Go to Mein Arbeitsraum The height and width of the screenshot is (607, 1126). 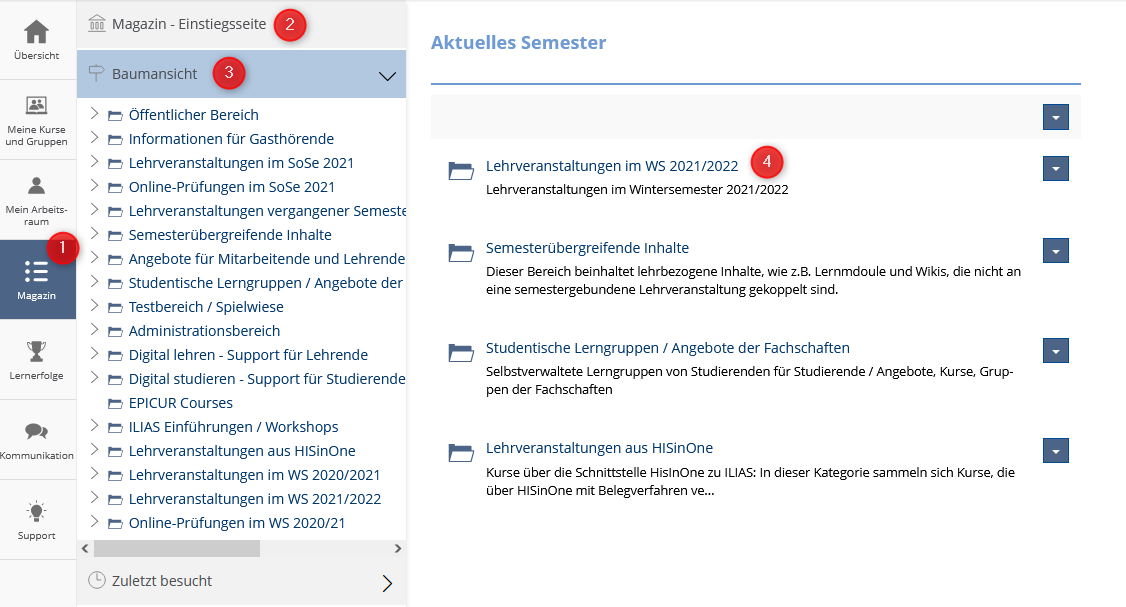pos(37,187)
